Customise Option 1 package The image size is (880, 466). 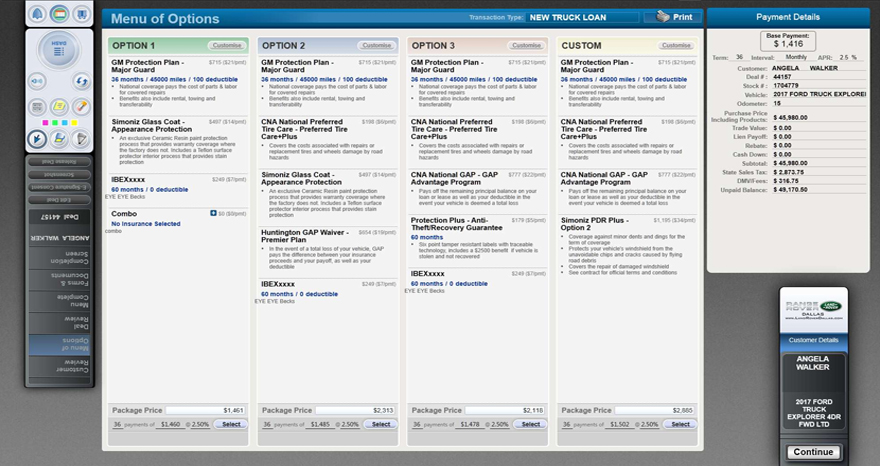pyautogui.click(x=227, y=45)
